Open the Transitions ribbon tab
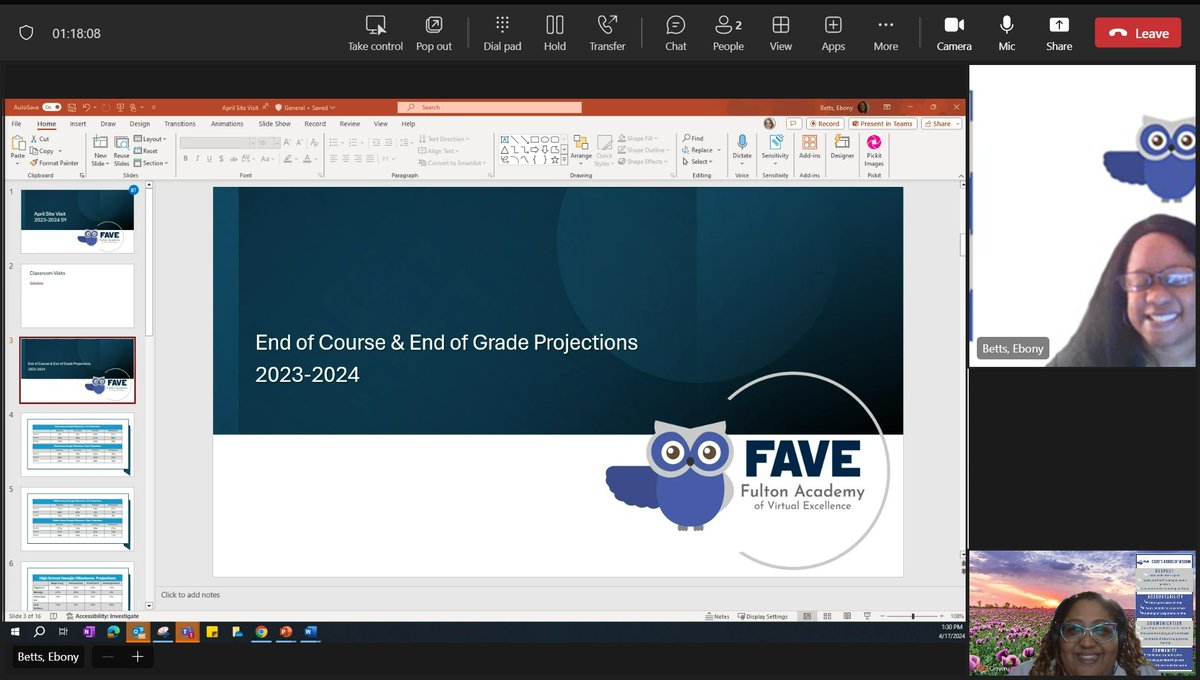 coord(180,124)
